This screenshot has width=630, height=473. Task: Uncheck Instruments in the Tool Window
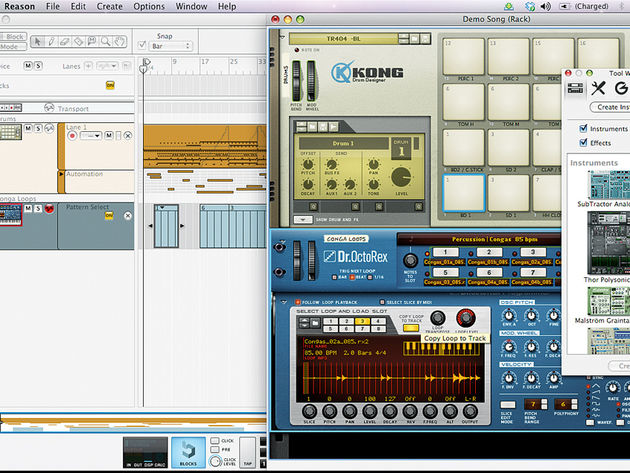pos(583,128)
